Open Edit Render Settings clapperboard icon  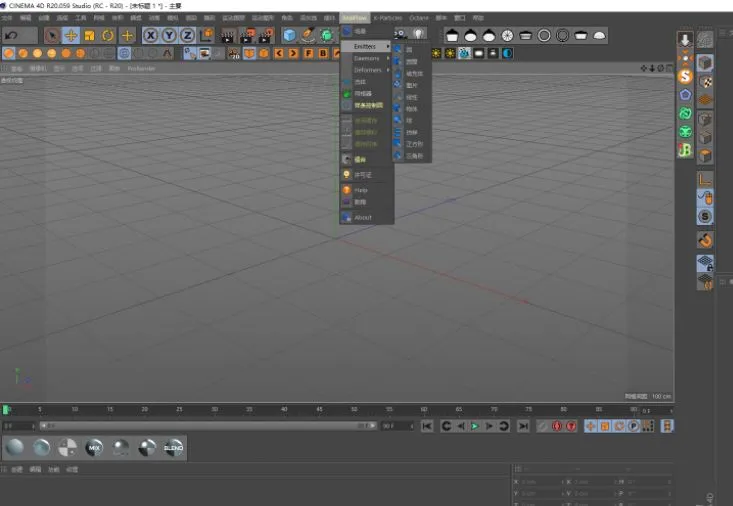266,36
